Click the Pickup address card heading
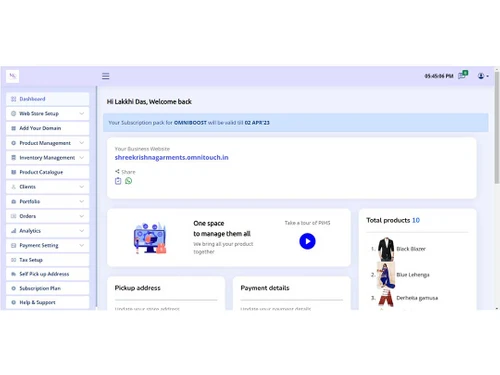 coord(137,288)
